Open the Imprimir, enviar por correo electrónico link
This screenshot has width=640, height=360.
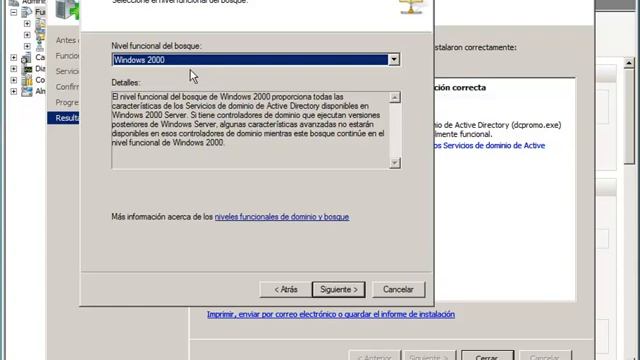coord(331,314)
